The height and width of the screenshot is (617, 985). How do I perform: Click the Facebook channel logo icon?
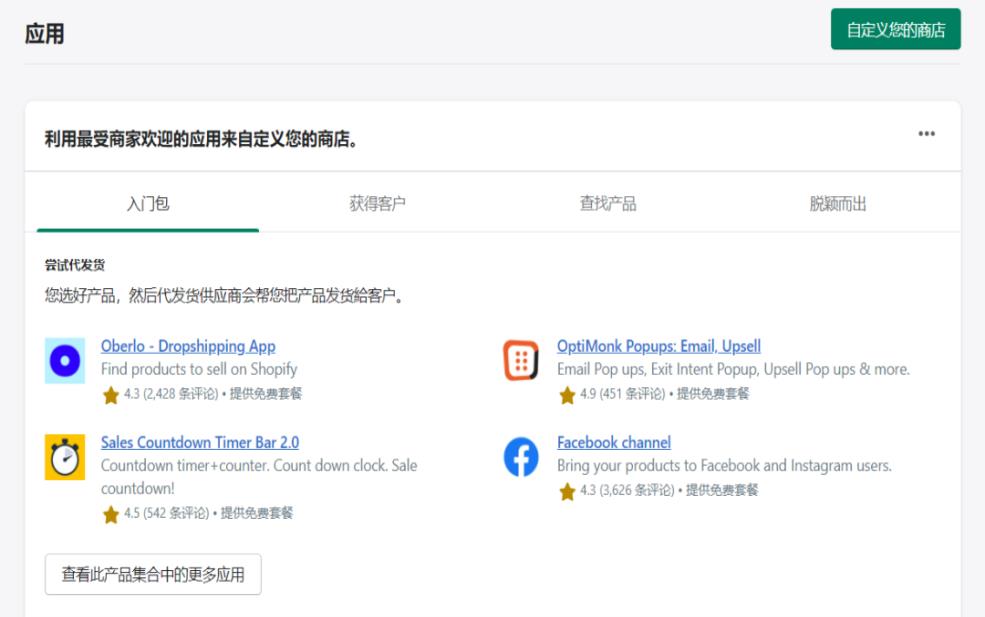pyautogui.click(x=521, y=457)
